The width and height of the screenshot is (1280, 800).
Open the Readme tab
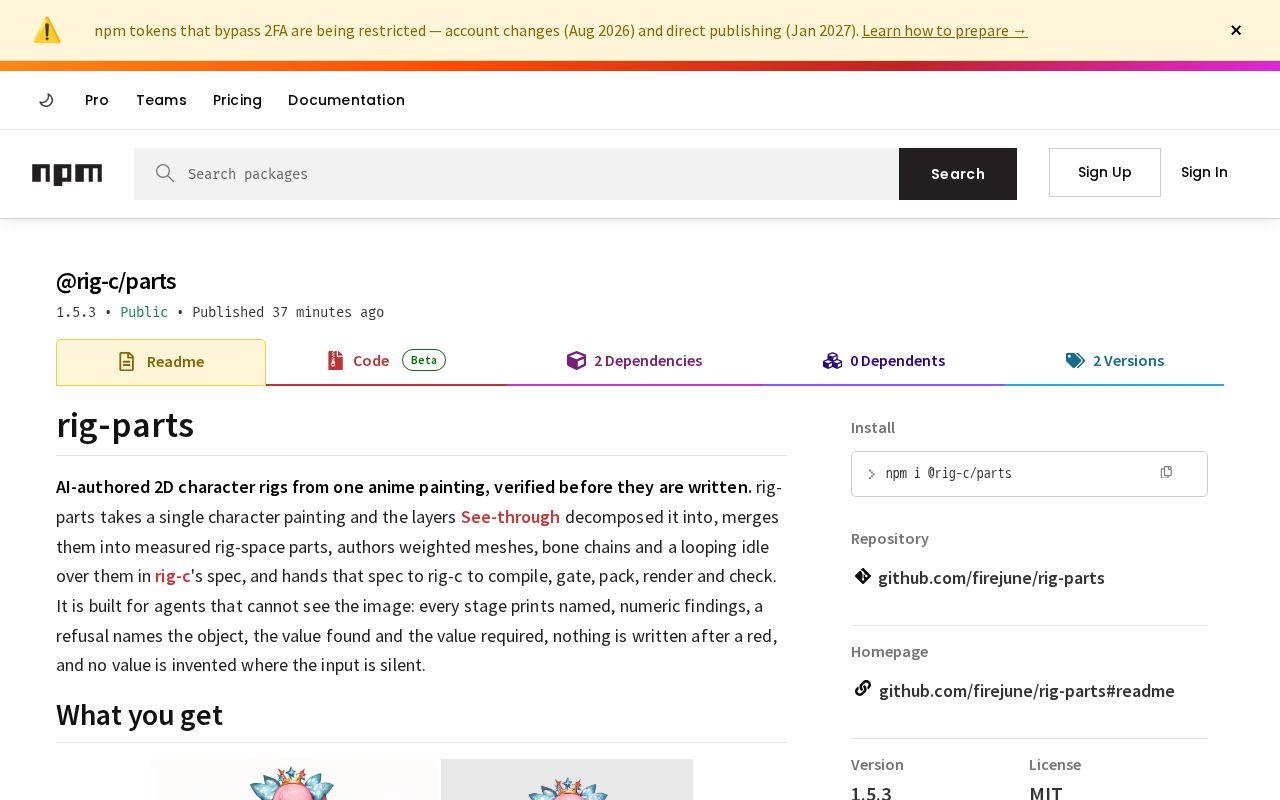pos(161,362)
